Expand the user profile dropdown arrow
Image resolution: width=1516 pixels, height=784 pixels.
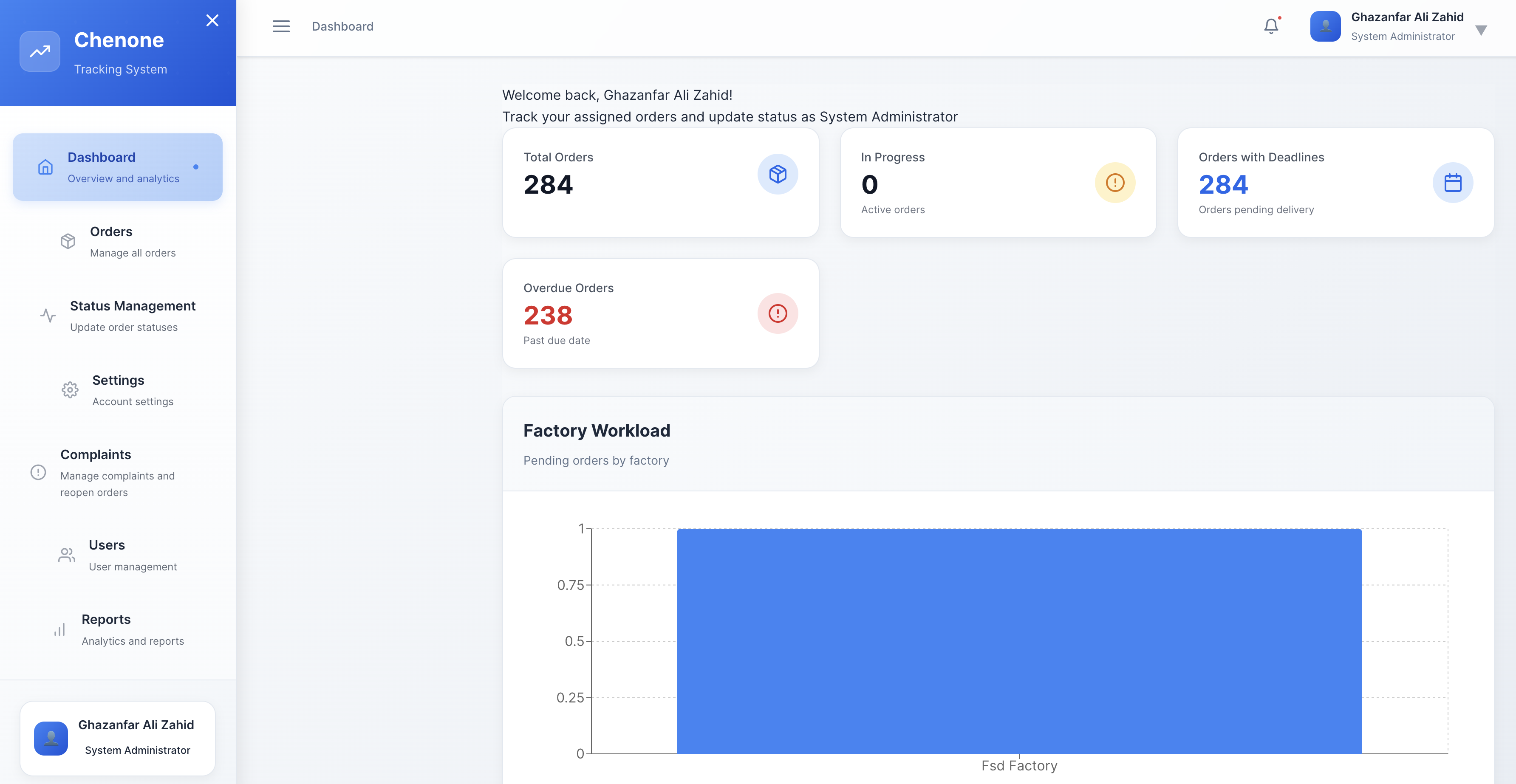(1481, 30)
